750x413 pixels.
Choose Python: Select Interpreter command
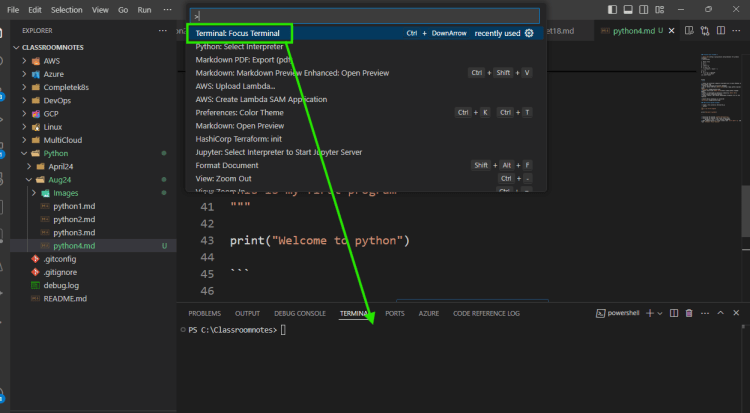tap(366, 46)
